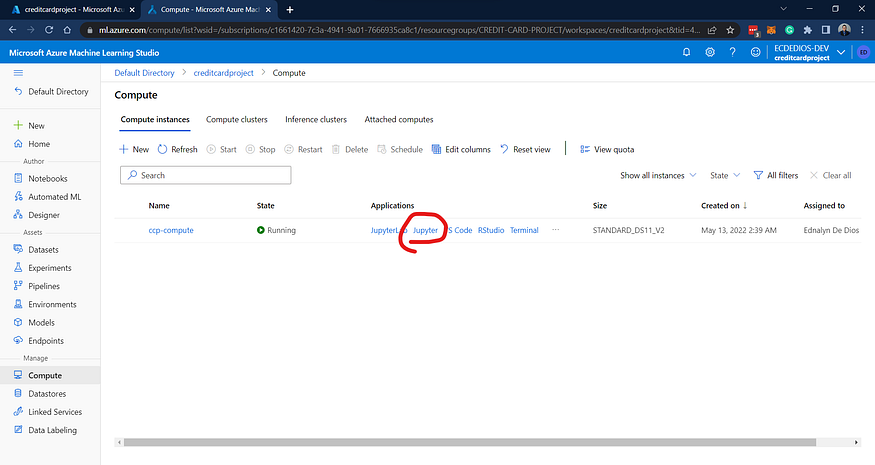This screenshot has height=465, width=875.
Task: Expand Show all instances dropdown
Action: (658, 175)
